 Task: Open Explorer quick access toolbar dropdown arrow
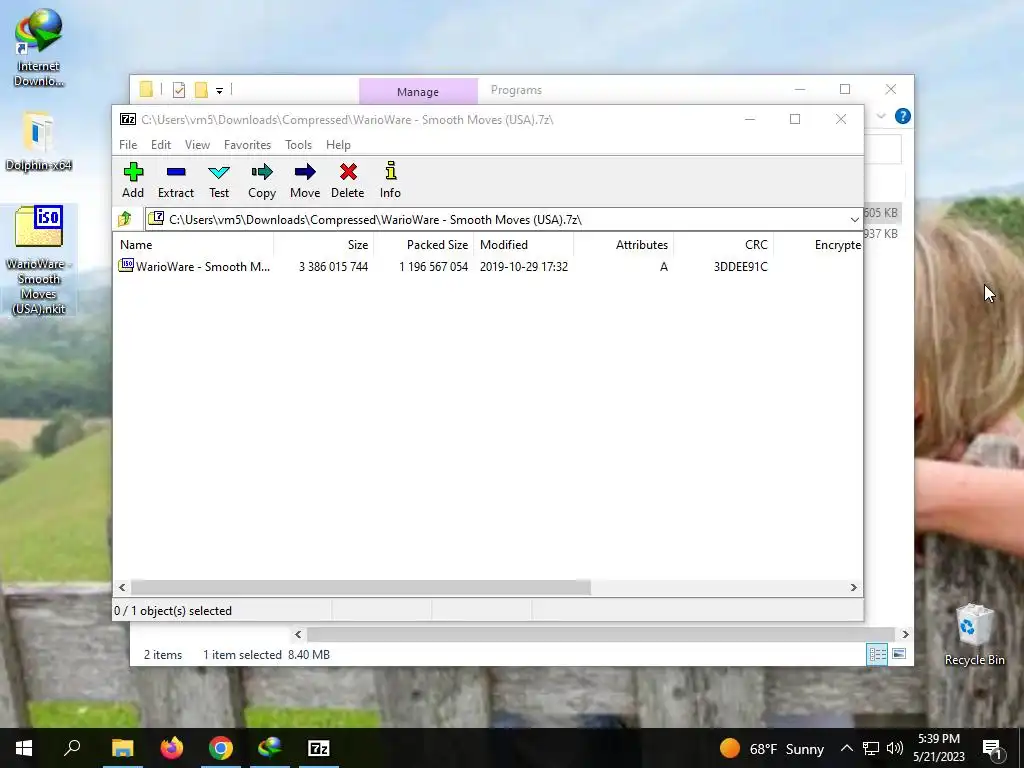(x=219, y=91)
